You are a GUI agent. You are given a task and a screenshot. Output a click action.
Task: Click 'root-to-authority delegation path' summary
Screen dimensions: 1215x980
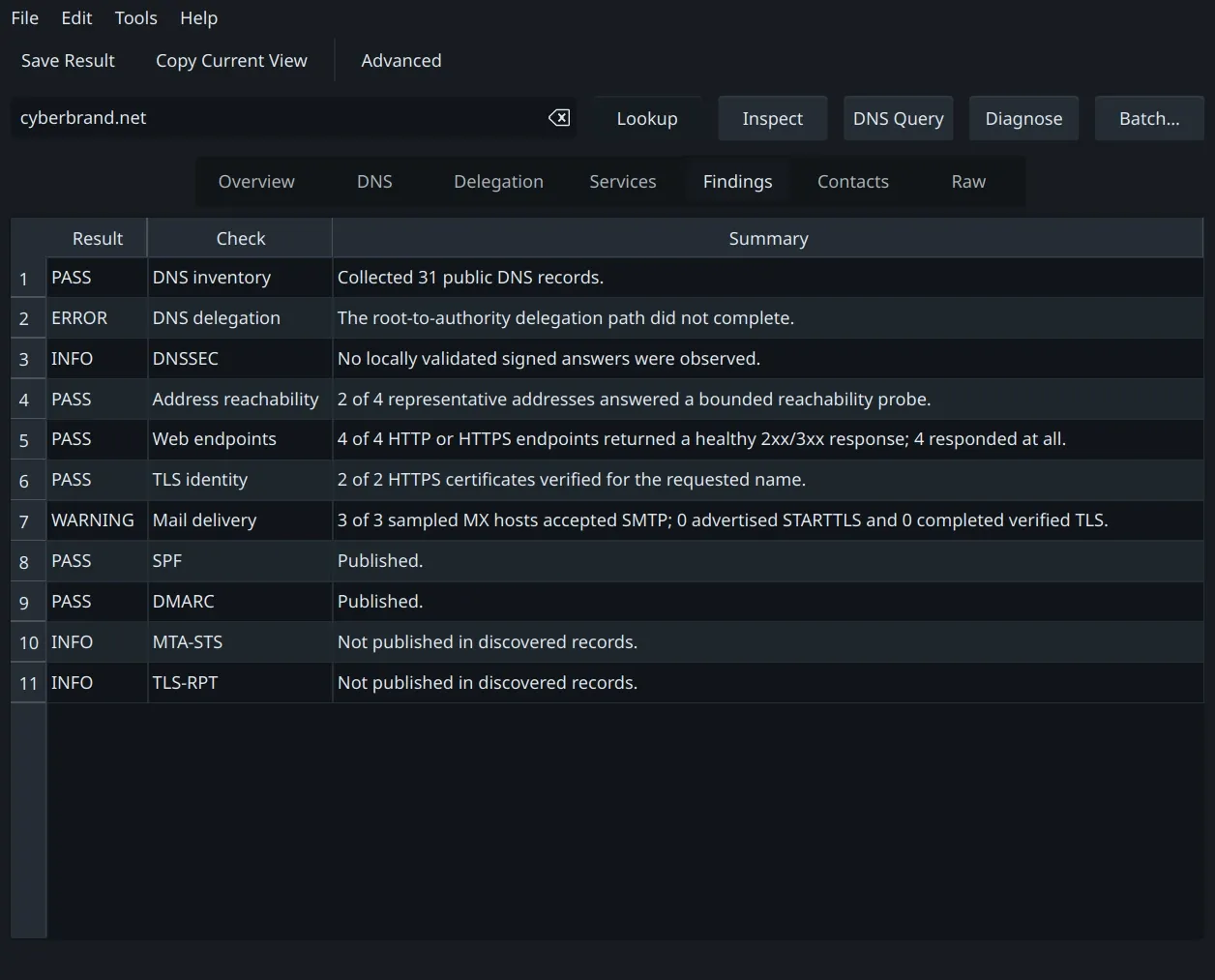point(768,318)
